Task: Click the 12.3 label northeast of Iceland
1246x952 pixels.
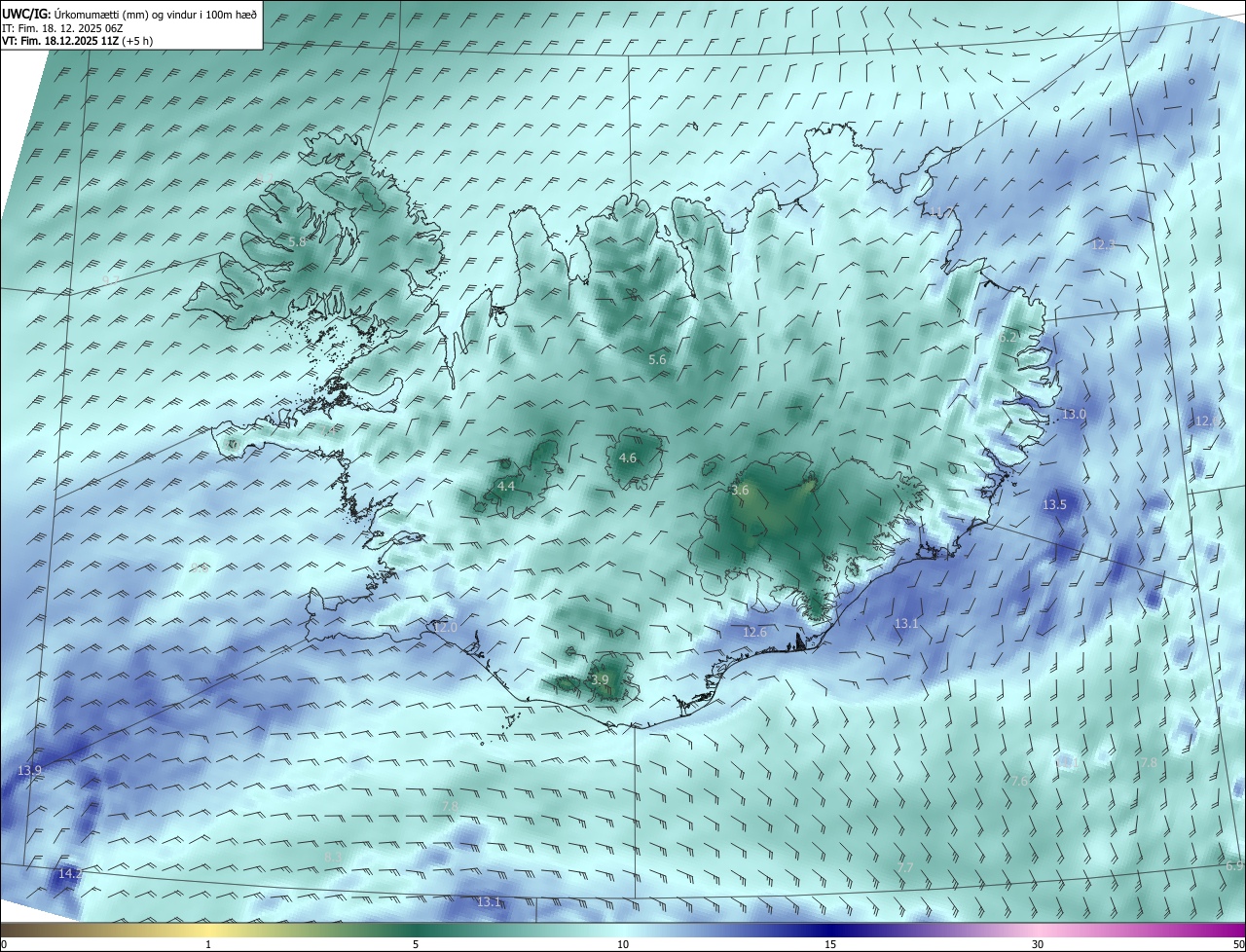Action: (1103, 244)
